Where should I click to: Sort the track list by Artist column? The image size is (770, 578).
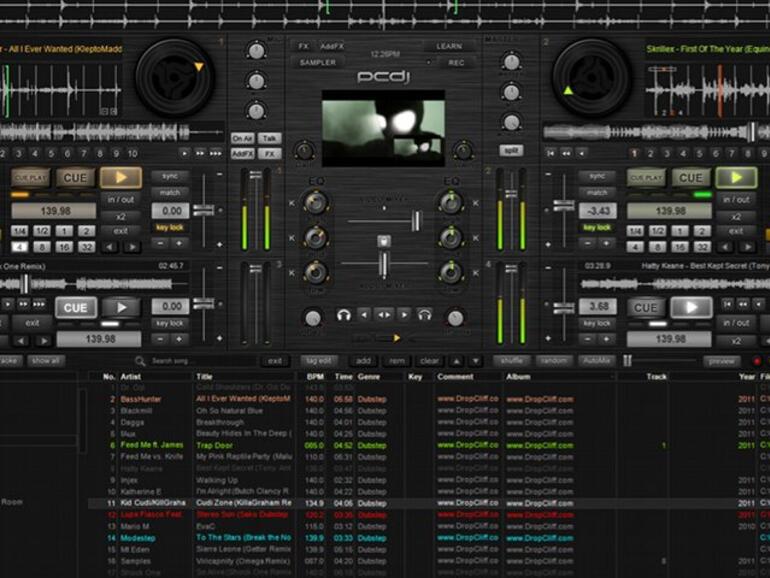pos(131,377)
